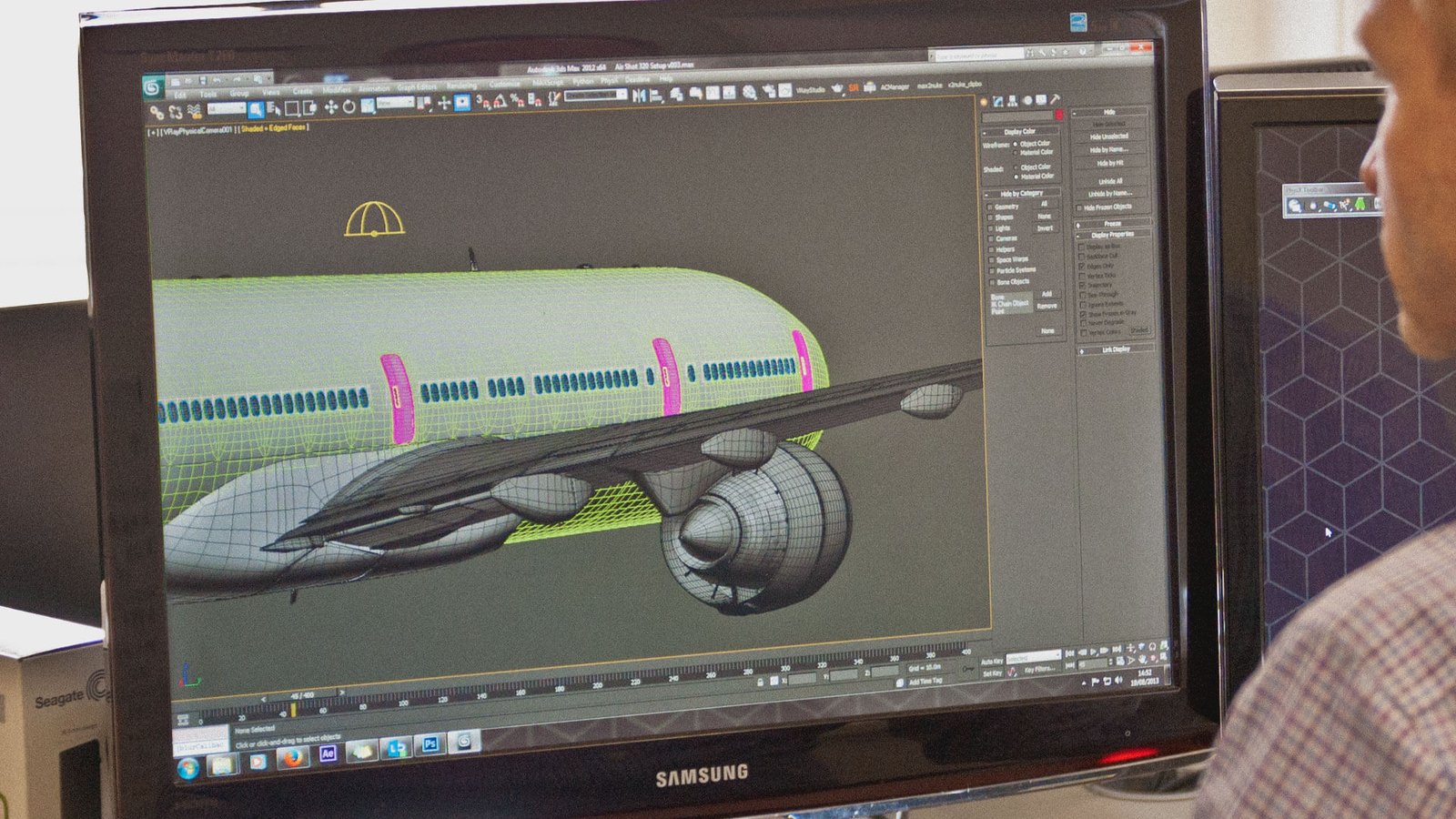Open the Rendering menu
This screenshot has height=819, width=1456.
tap(461, 86)
